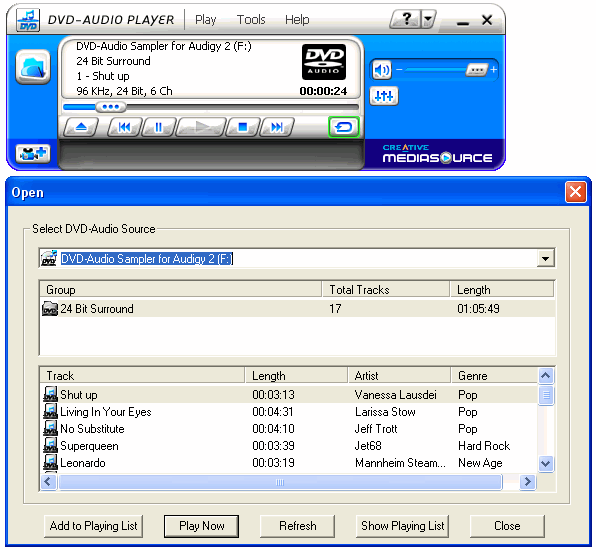Stop the playback
Viewport: 596px width, 549px height.
click(243, 127)
